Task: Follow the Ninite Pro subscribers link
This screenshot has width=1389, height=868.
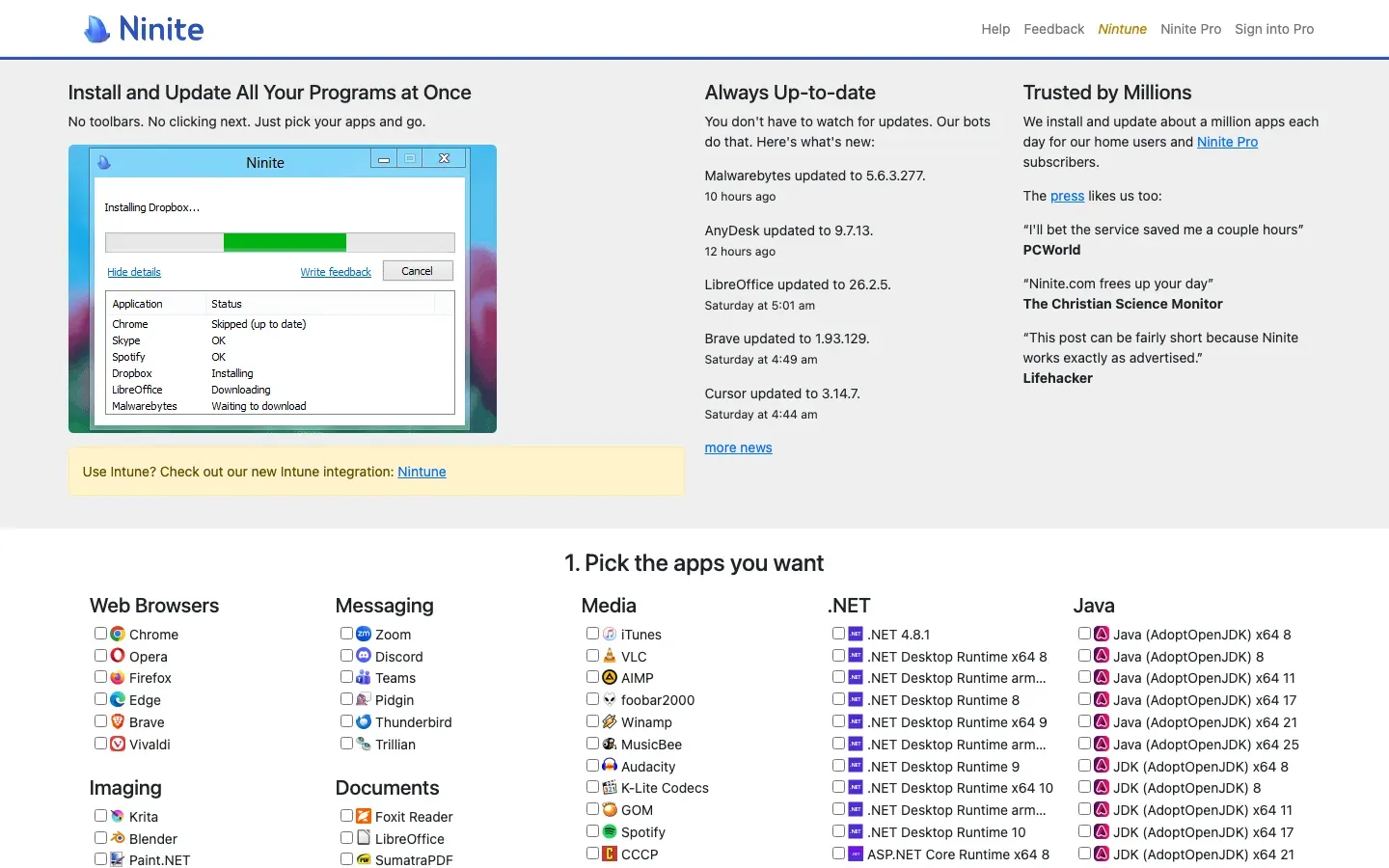Action: (1227, 142)
